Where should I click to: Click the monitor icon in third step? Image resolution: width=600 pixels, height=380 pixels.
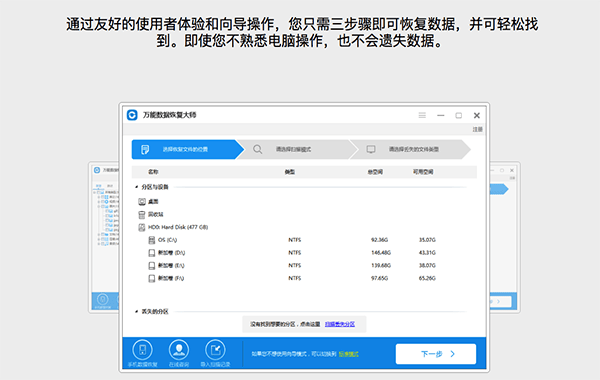coord(371,149)
